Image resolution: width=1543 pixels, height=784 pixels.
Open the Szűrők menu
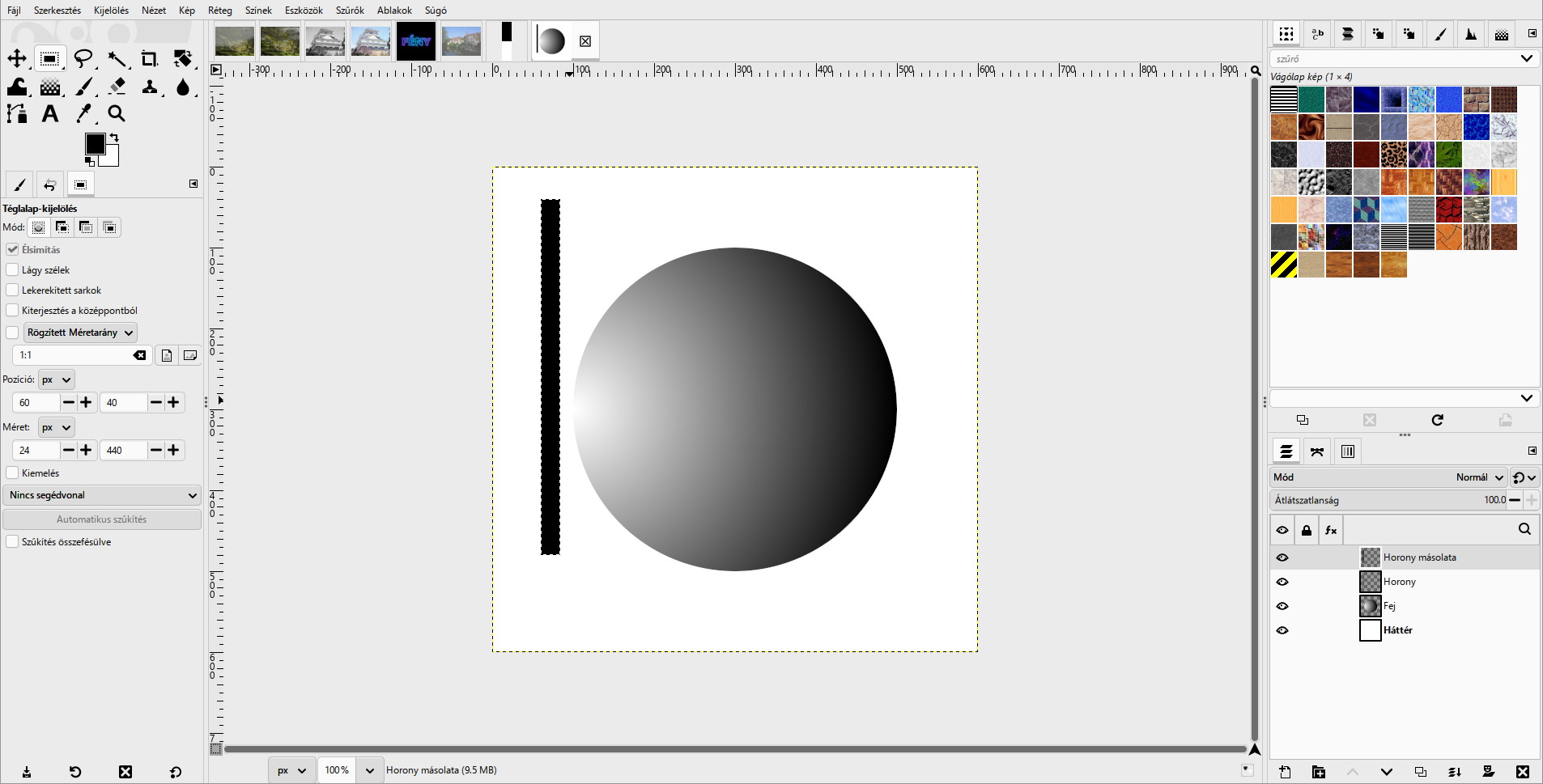click(x=350, y=11)
